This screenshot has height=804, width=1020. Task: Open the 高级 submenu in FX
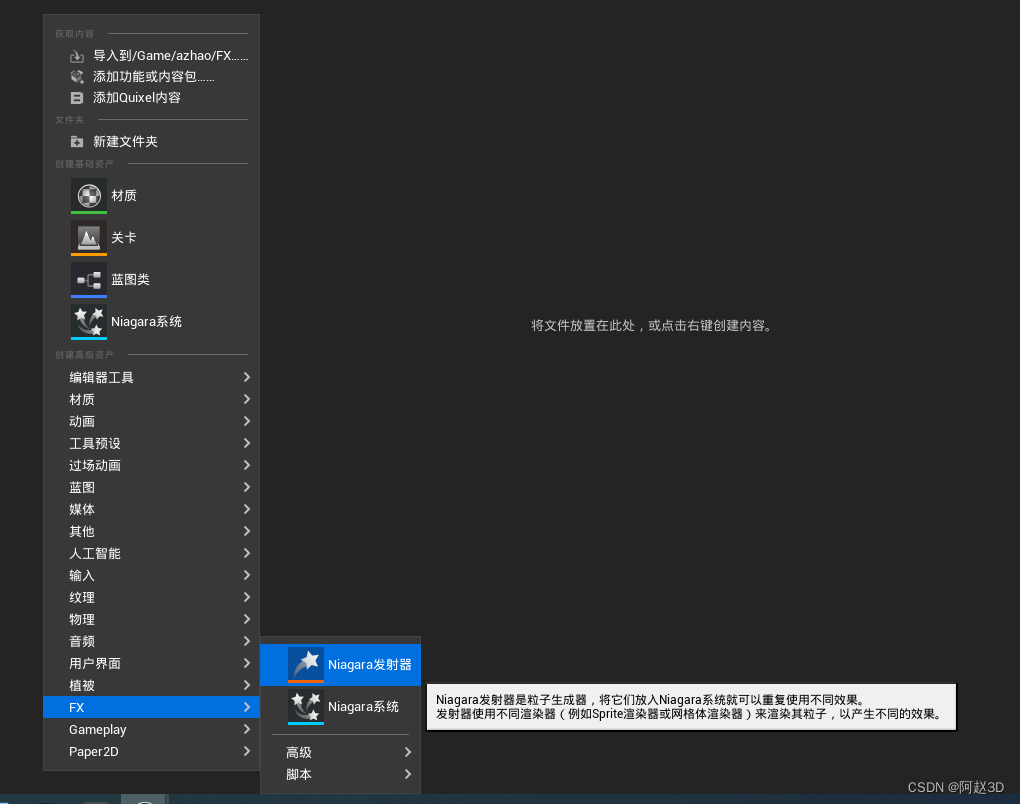pyautogui.click(x=340, y=753)
